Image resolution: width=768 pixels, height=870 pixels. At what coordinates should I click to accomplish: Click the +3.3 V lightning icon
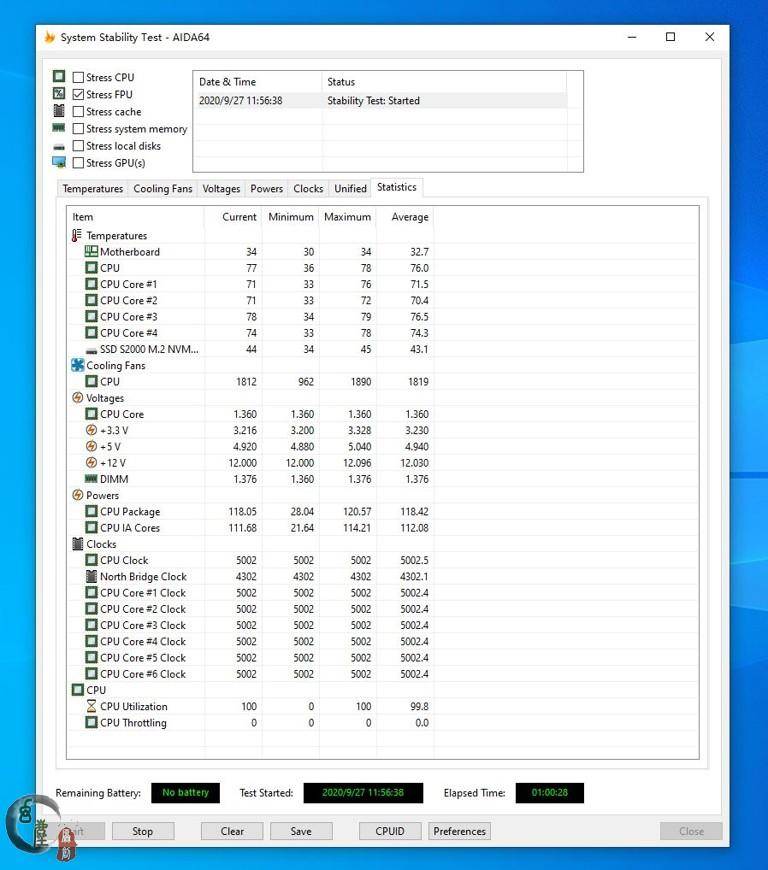tap(92, 430)
